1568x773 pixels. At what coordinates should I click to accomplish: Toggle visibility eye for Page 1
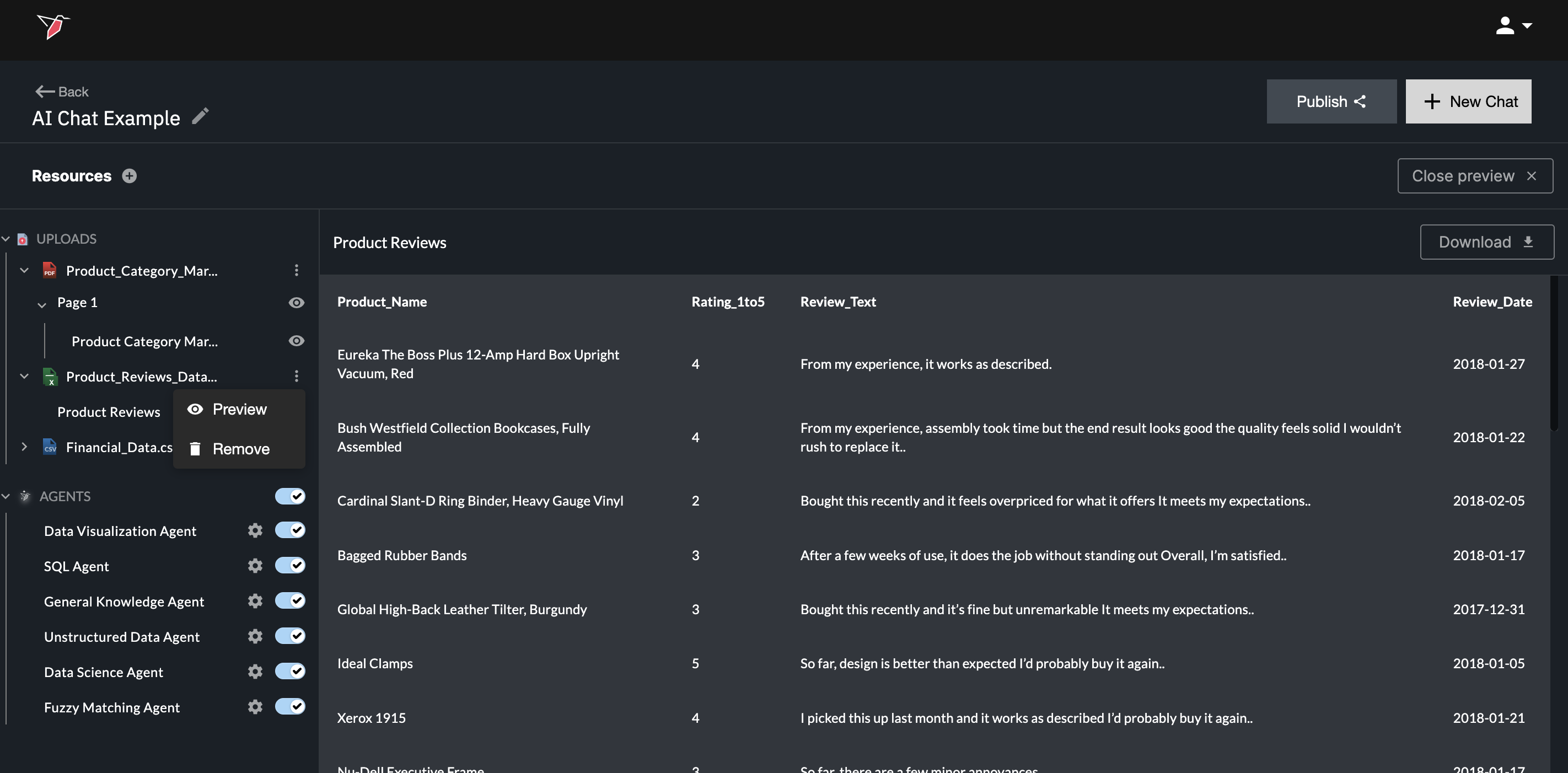click(297, 303)
